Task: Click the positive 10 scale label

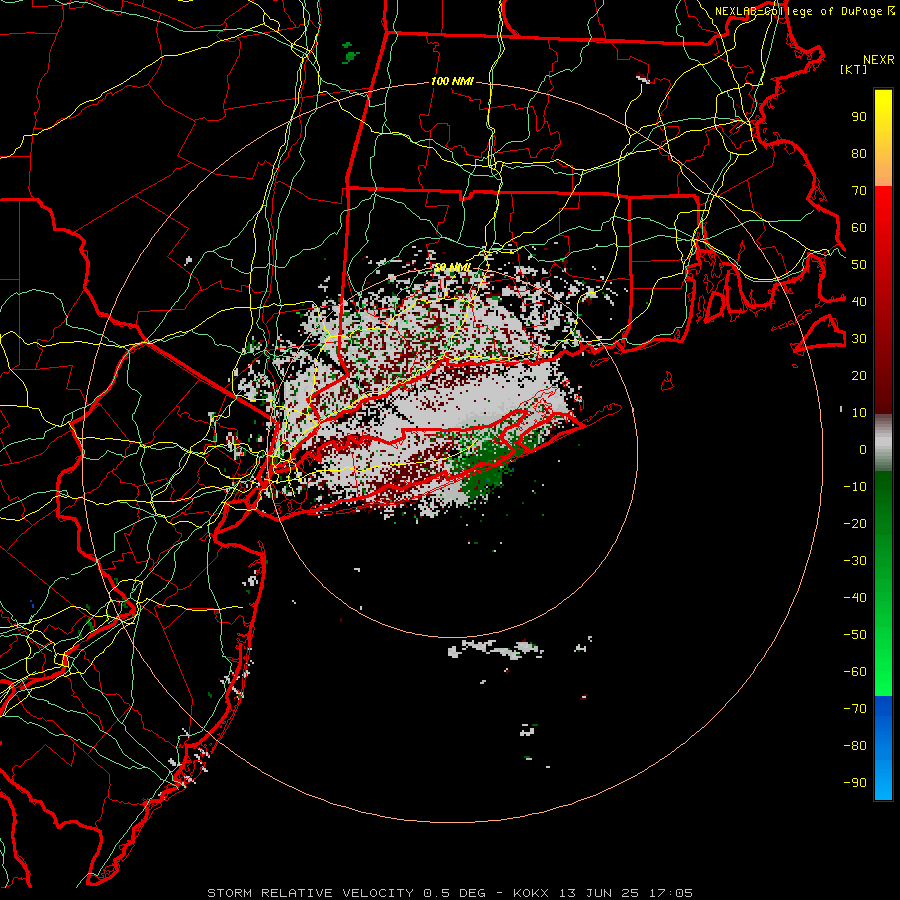Action: coord(859,413)
